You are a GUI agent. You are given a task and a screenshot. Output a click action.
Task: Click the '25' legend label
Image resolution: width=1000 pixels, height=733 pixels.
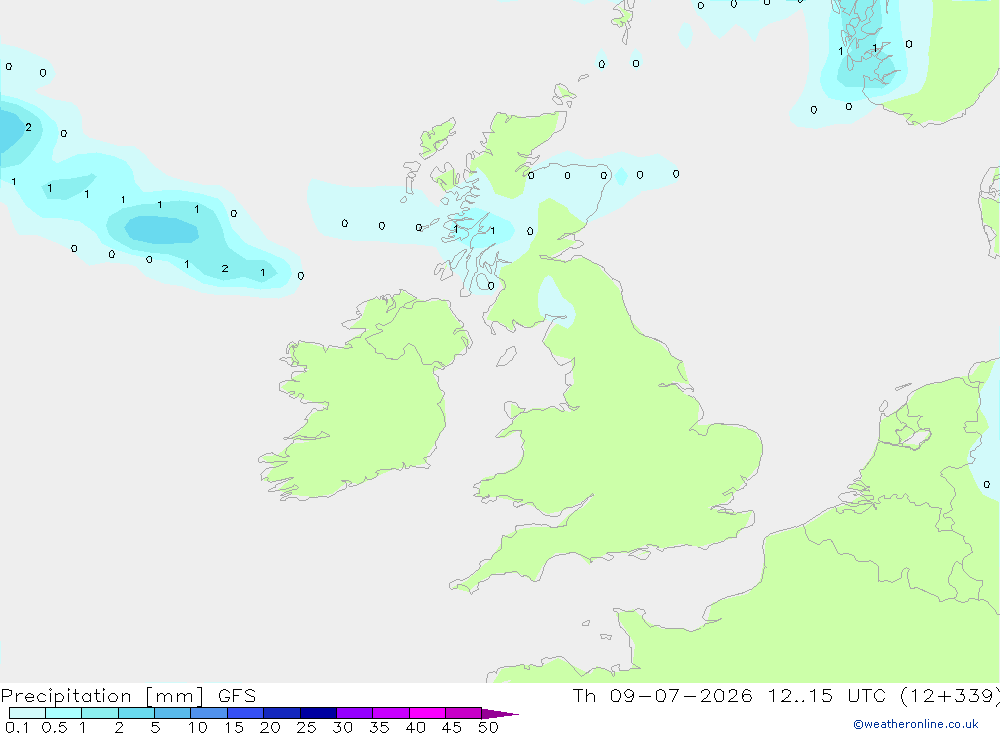click(306, 727)
